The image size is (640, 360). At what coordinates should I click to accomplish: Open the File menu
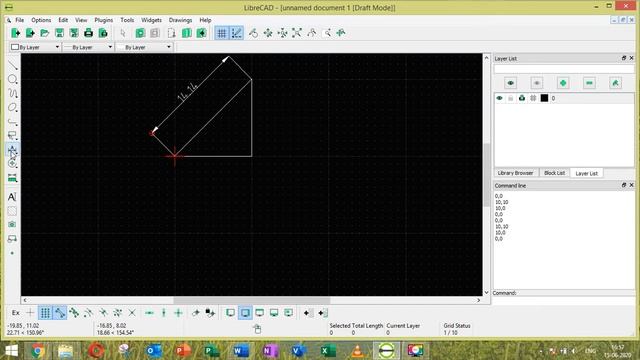[x=19, y=20]
